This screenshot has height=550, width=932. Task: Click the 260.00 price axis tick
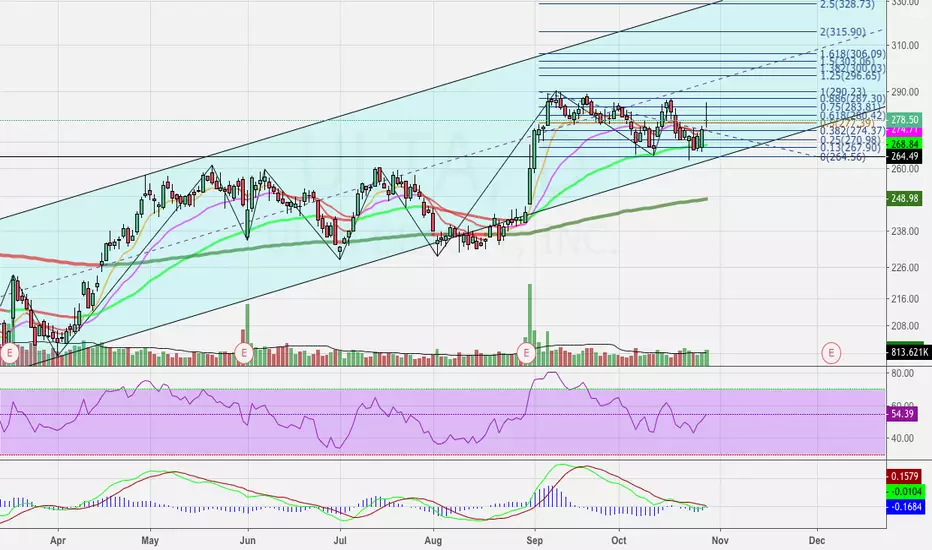[x=904, y=169]
